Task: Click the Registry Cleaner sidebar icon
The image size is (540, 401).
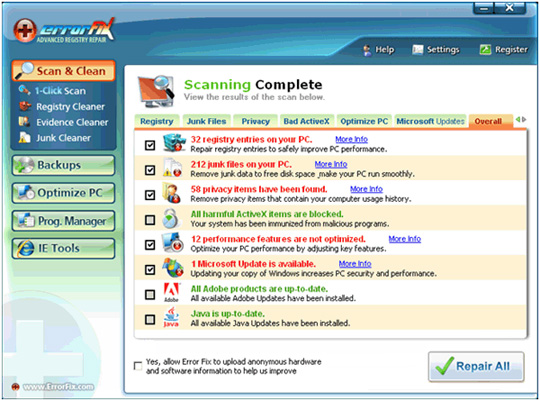Action: (25, 106)
